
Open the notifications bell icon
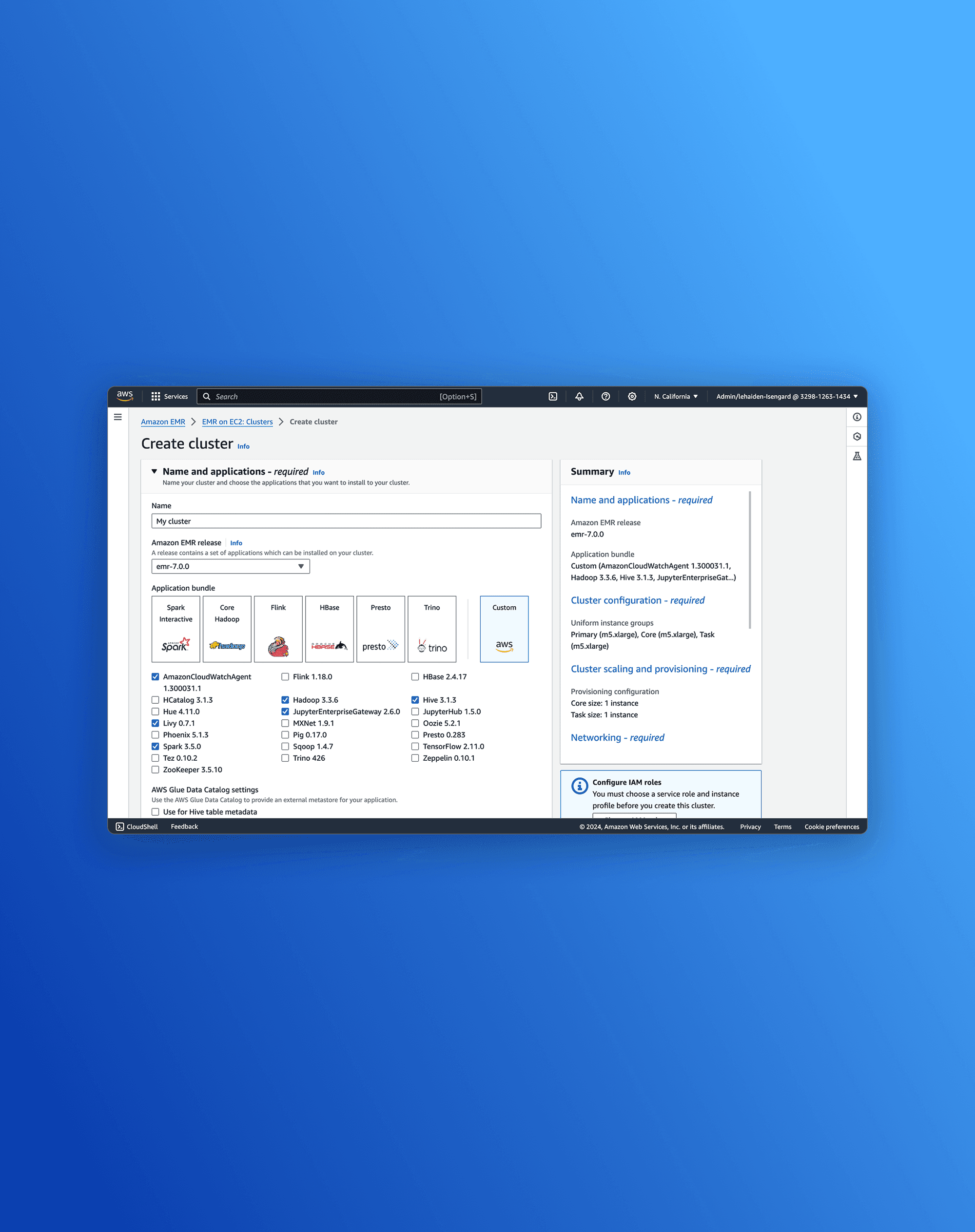[579, 397]
